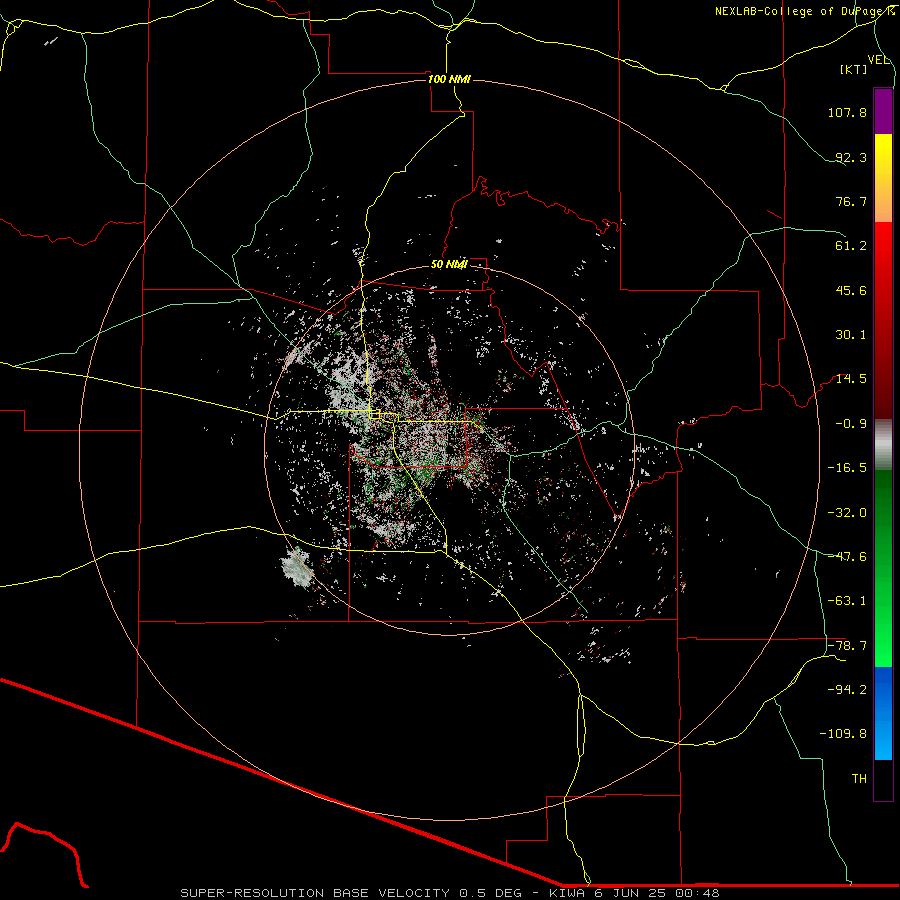Click the TH legend label
900x900 pixels.
pos(859,779)
